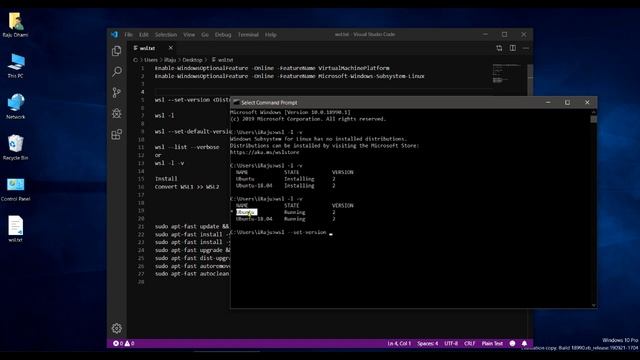This screenshot has height=360, width=640.
Task: Click the errors and warnings status indicator
Action: [x=124, y=343]
